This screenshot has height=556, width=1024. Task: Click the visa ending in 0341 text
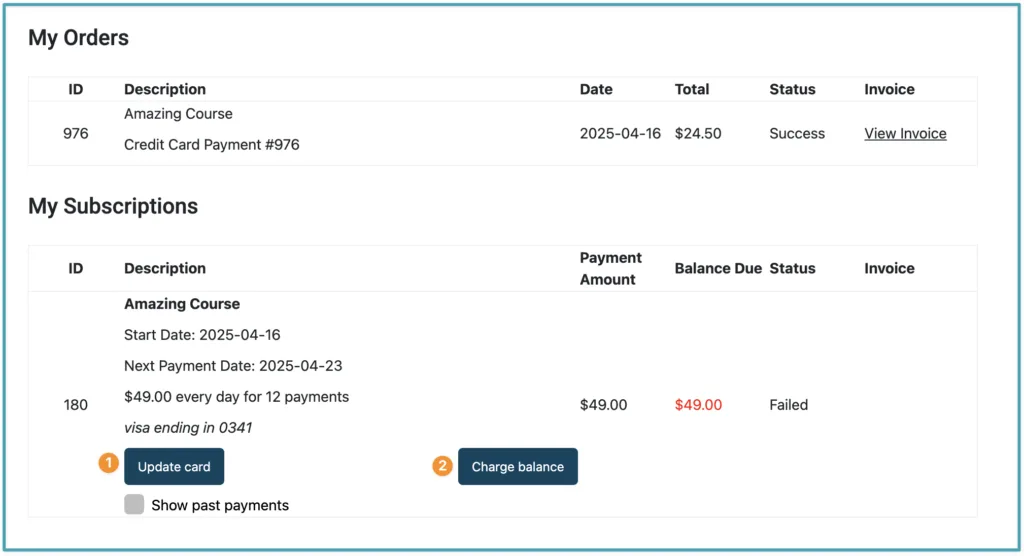(x=188, y=428)
